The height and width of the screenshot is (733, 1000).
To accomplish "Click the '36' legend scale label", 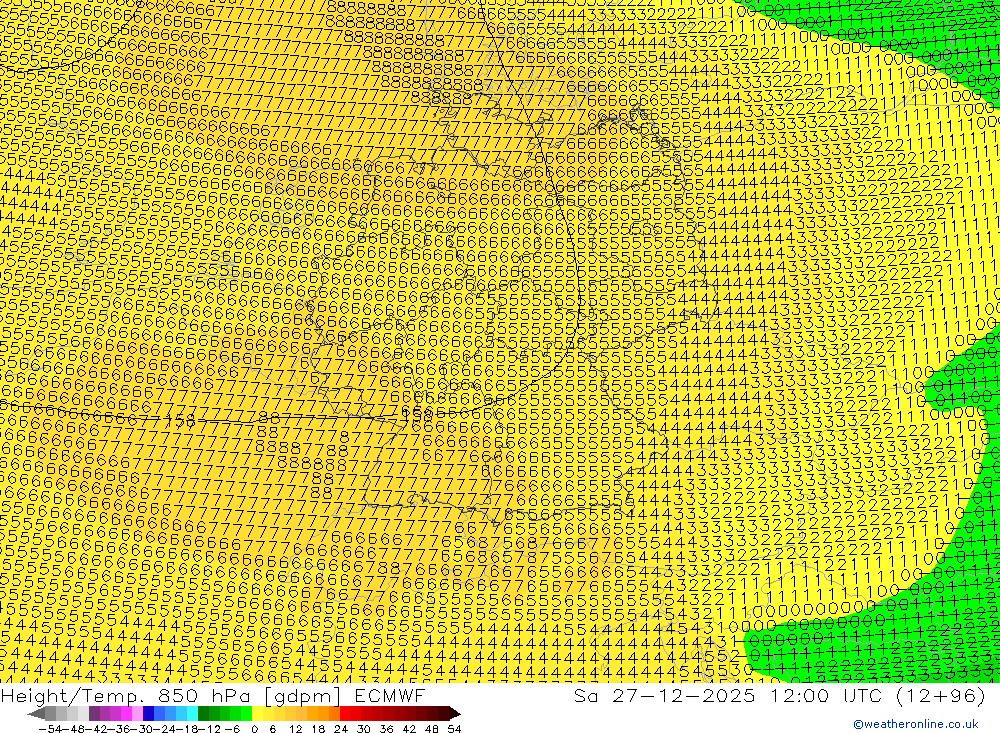I will [x=386, y=729].
